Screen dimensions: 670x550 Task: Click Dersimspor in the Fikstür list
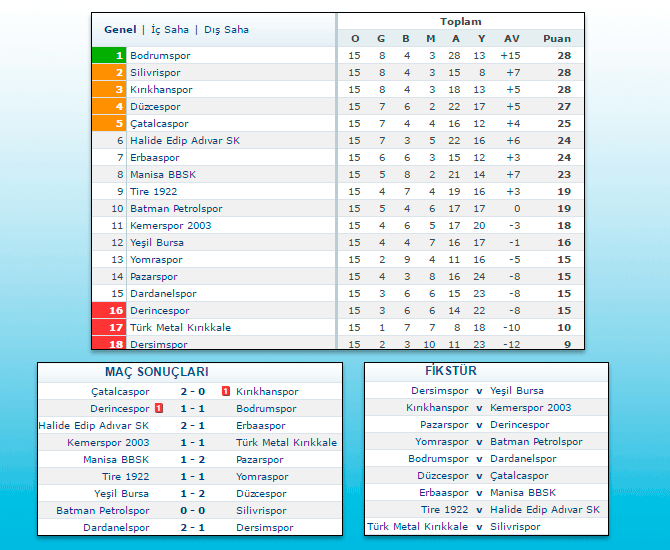tap(439, 391)
